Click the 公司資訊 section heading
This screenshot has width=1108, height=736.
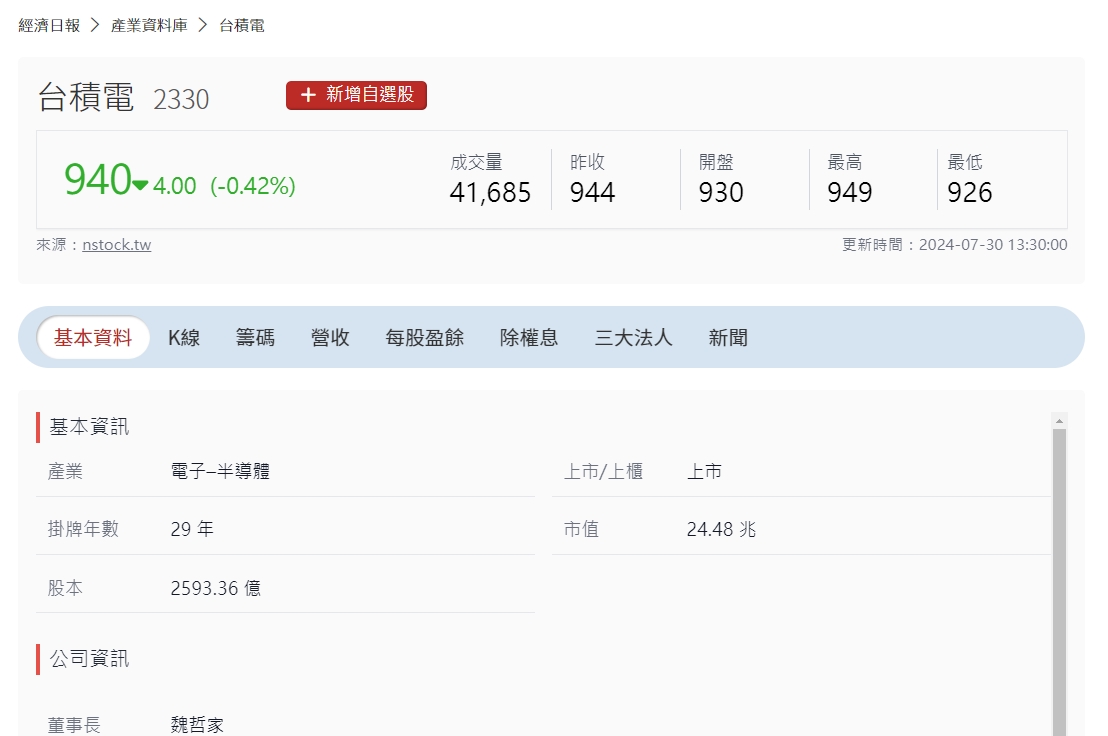coord(89,658)
